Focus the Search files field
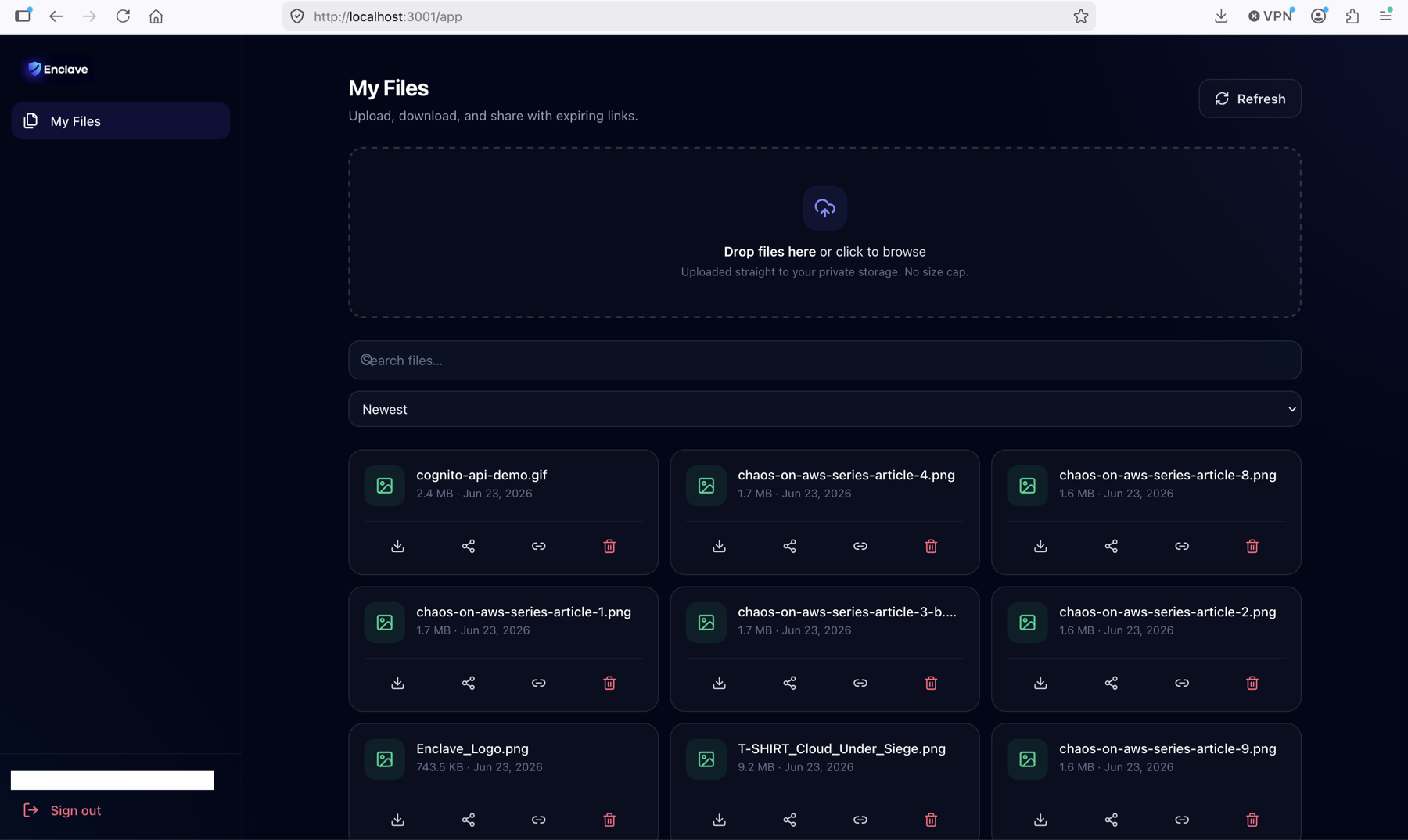The width and height of the screenshot is (1408, 840). coord(824,360)
